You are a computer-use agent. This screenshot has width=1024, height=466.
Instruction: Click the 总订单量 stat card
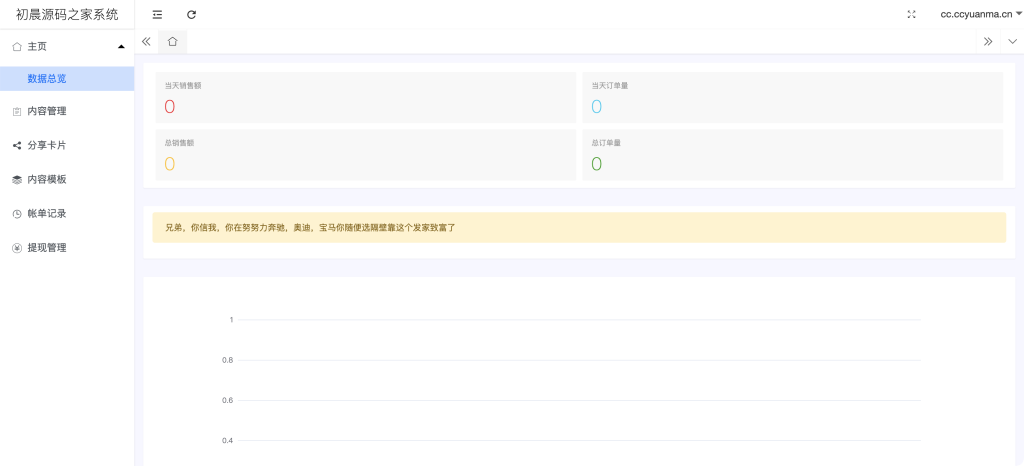[792, 155]
